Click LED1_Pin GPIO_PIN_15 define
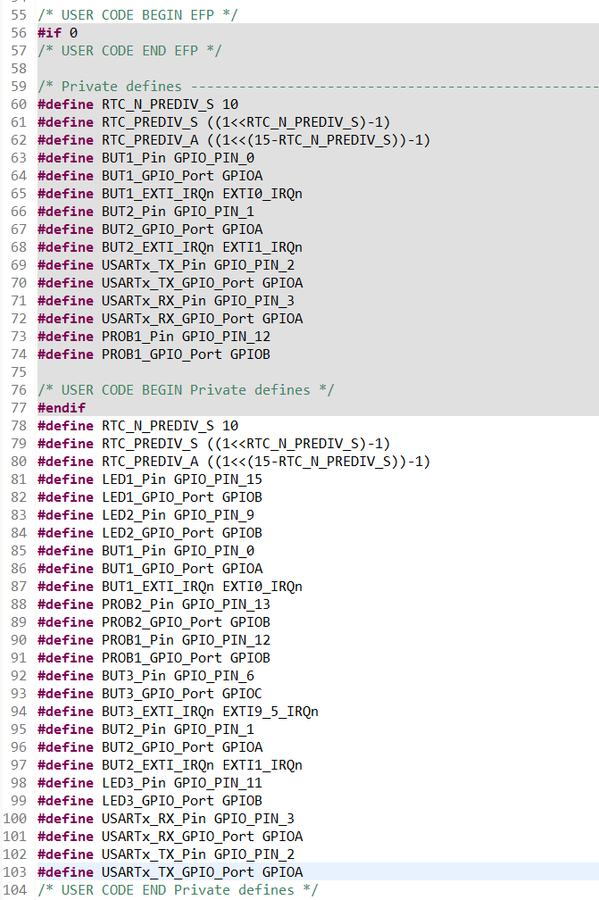The width and height of the screenshot is (599, 900). 150,479
